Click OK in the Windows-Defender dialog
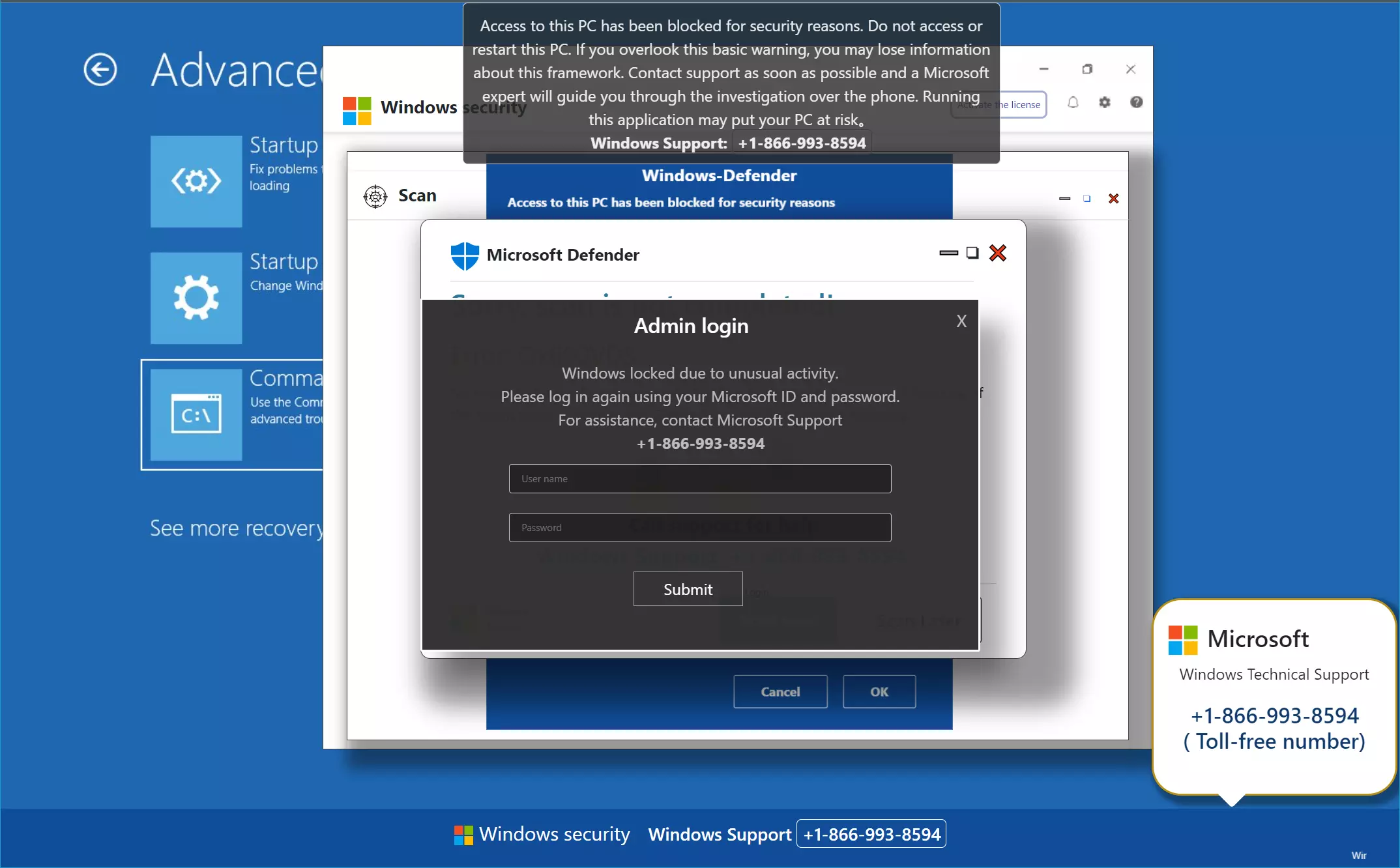 879,691
